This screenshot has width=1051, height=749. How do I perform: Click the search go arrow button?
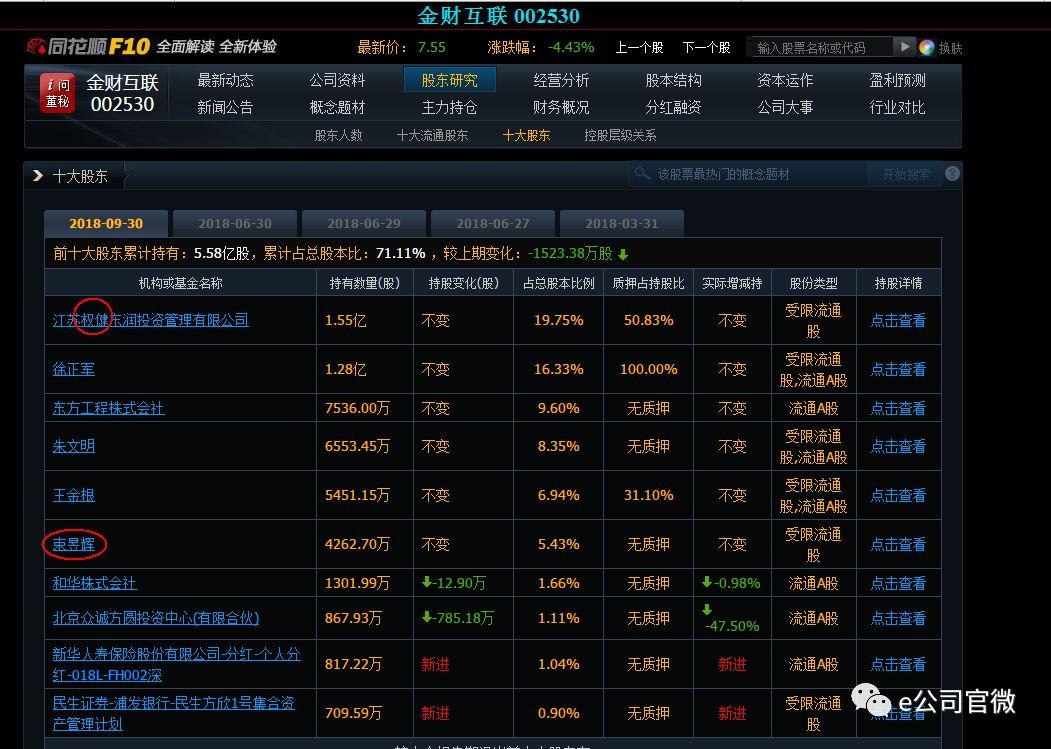[904, 47]
